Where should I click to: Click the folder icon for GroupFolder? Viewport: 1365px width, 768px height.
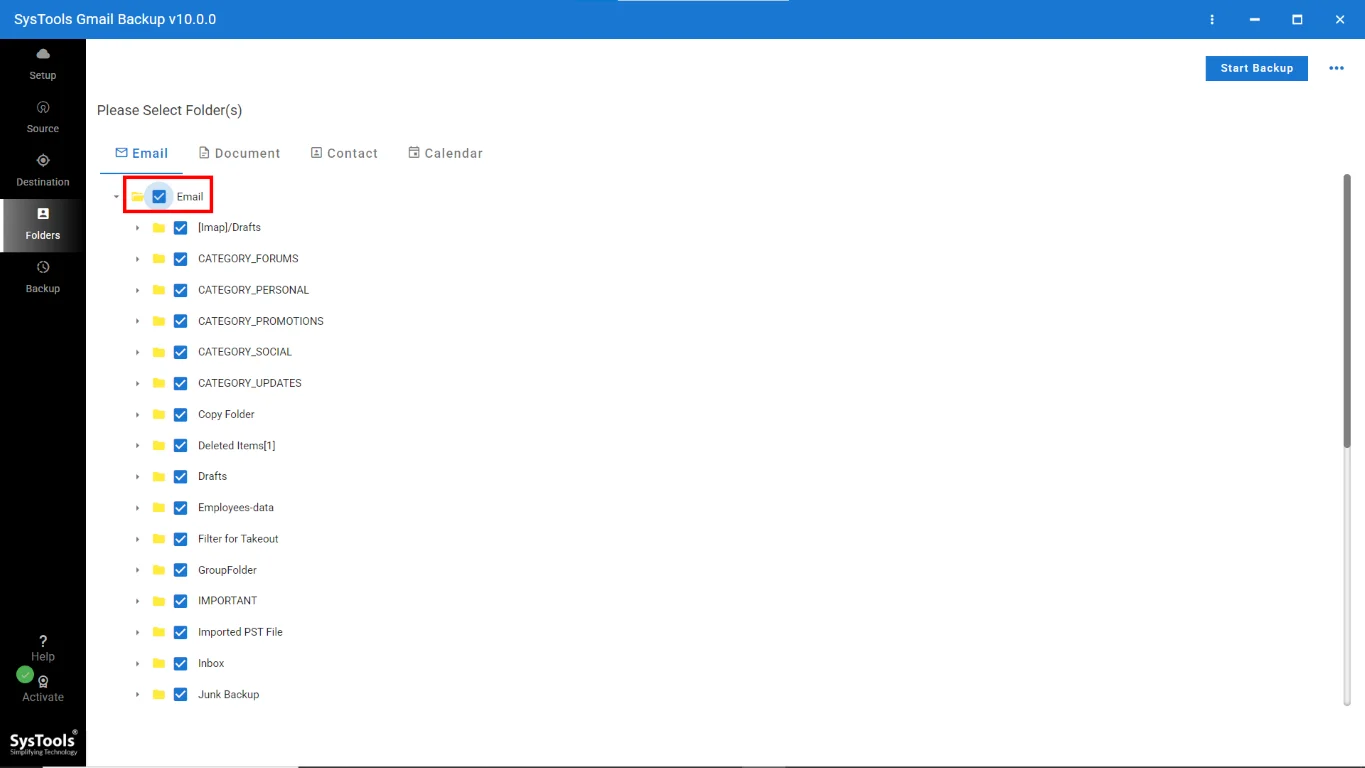click(x=159, y=570)
